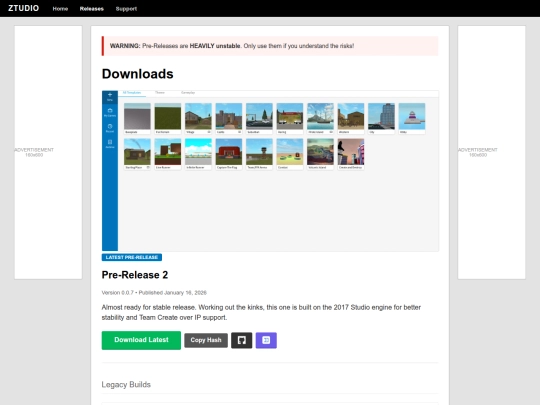540x405 pixels.
Task: Click My Games icon in preview sidebar
Action: click(x=110, y=112)
